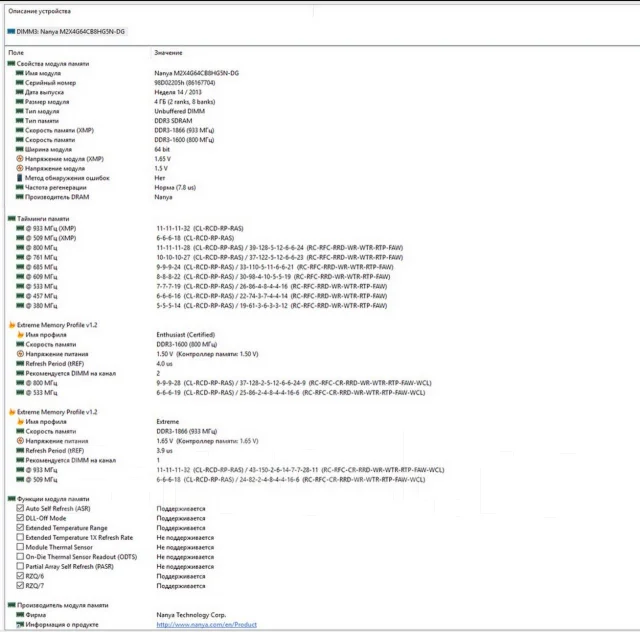Click the icon beside Функции модуля памяти
Screen dimensions: 640x632
pos(12,499)
